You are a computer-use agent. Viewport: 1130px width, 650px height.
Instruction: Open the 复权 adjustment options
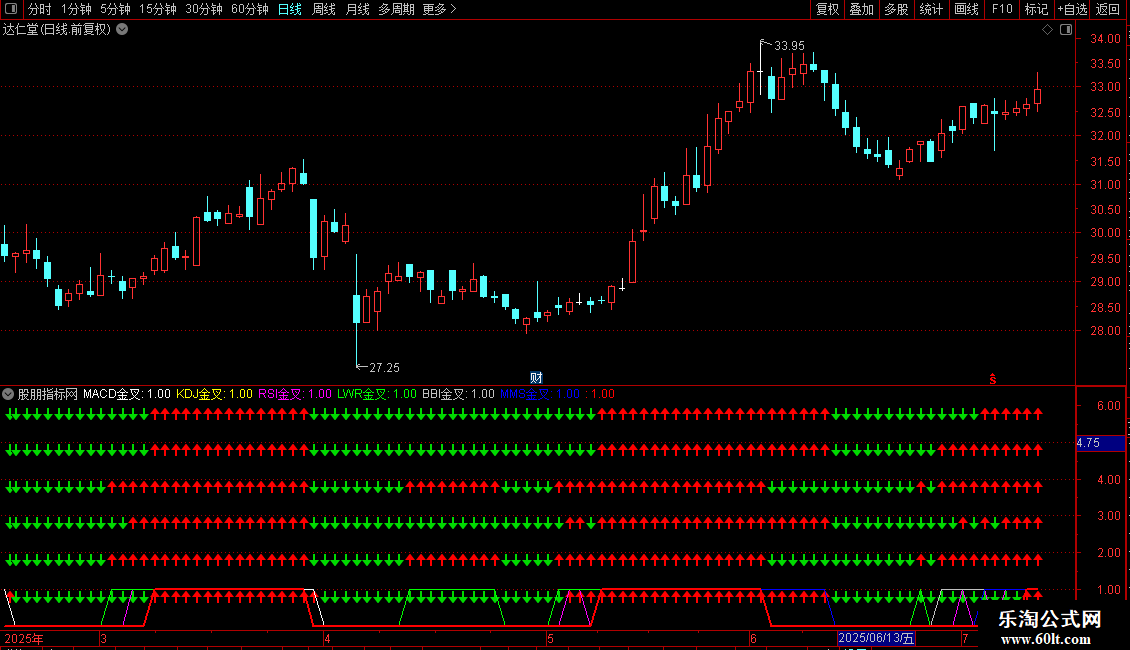(827, 9)
